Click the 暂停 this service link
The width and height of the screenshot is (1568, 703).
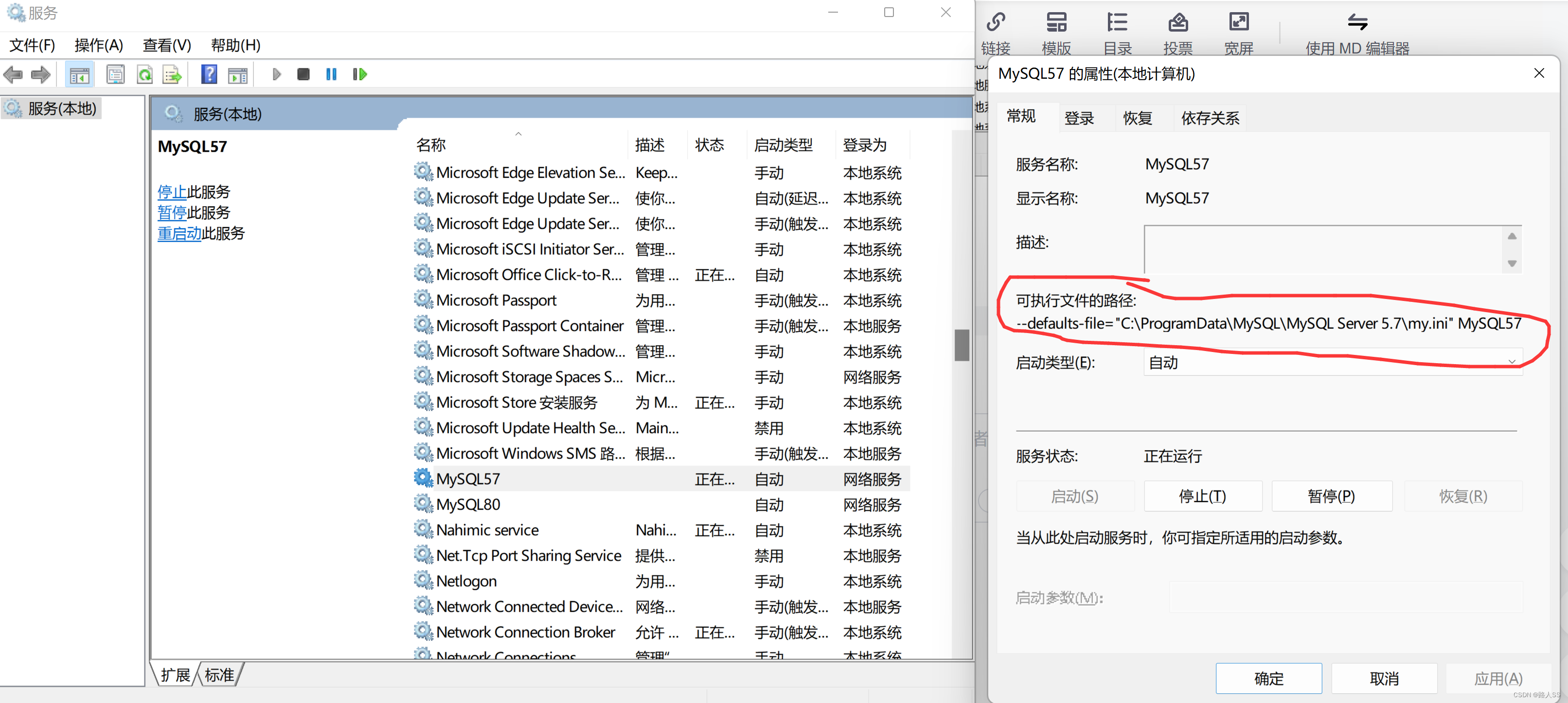click(x=172, y=212)
